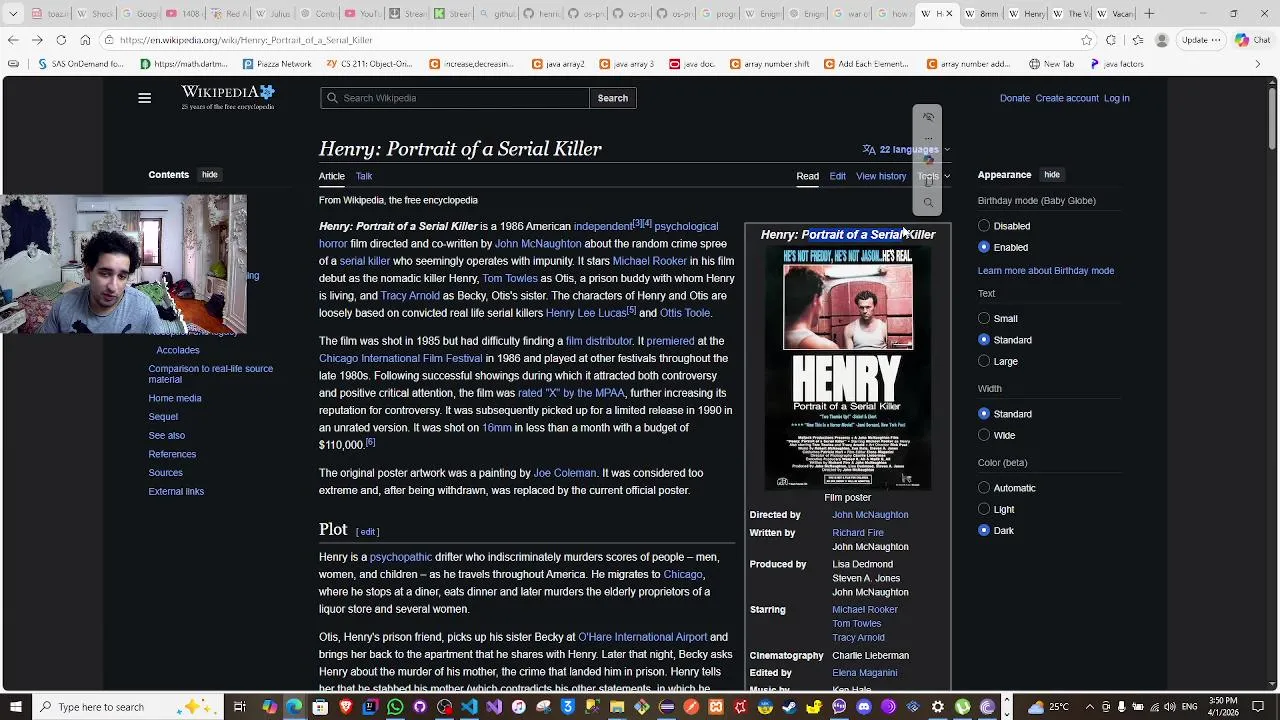1280x720 pixels.
Task: Click the search magnifier on floating overlay toolbar
Action: [928, 203]
